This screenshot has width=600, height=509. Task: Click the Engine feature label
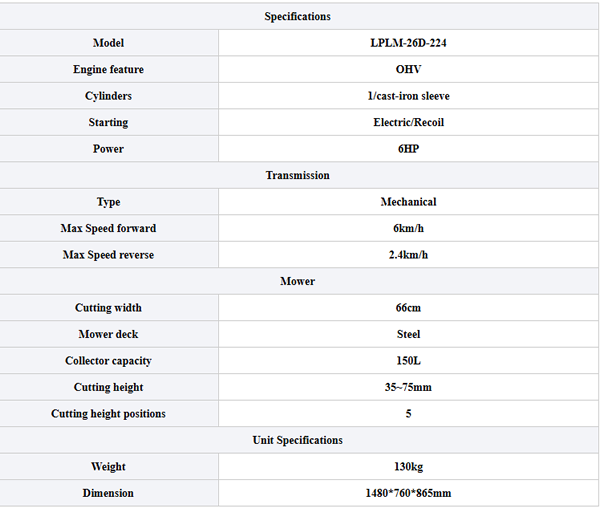pos(108,70)
